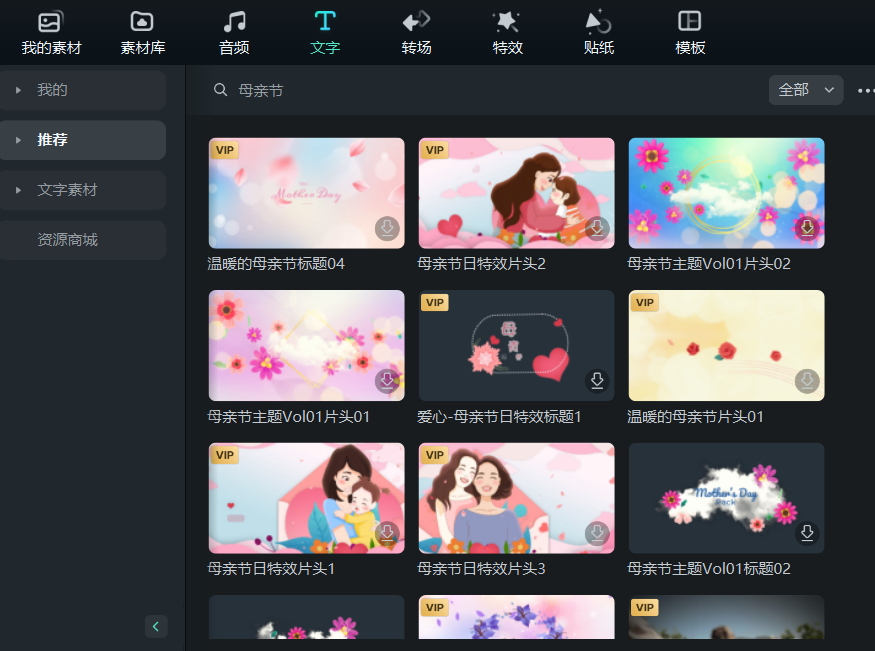Open the 模板 templates panel
The height and width of the screenshot is (651, 875).
point(689,32)
